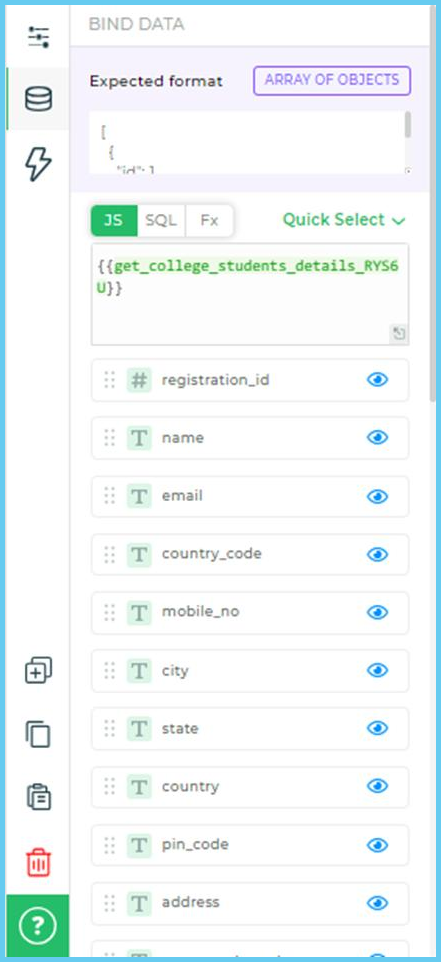The width and height of the screenshot is (441, 962).
Task: Hide the registration_id column eye toggle
Action: click(377, 380)
